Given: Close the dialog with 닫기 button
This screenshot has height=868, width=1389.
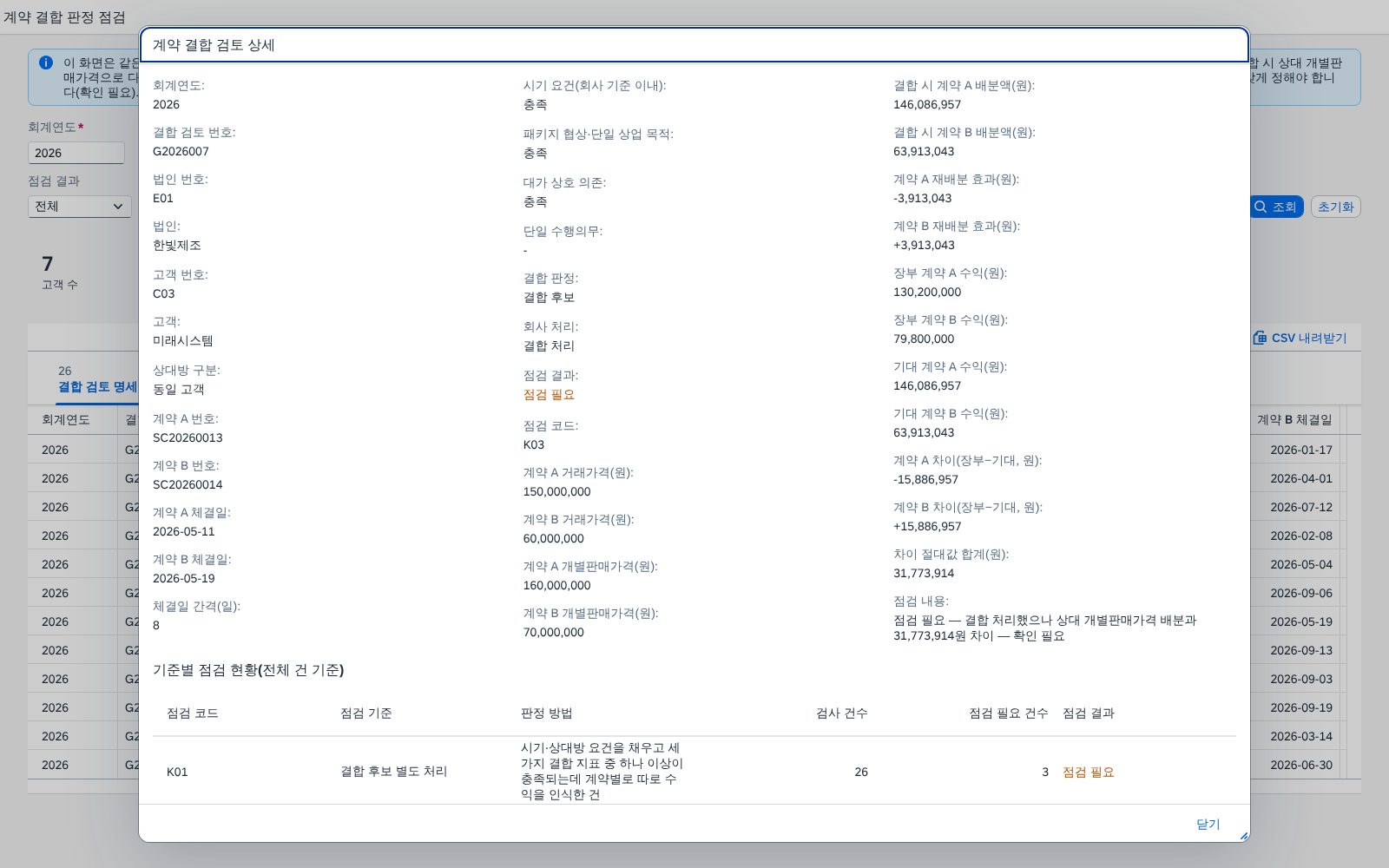Looking at the screenshot, I should tap(1208, 824).
